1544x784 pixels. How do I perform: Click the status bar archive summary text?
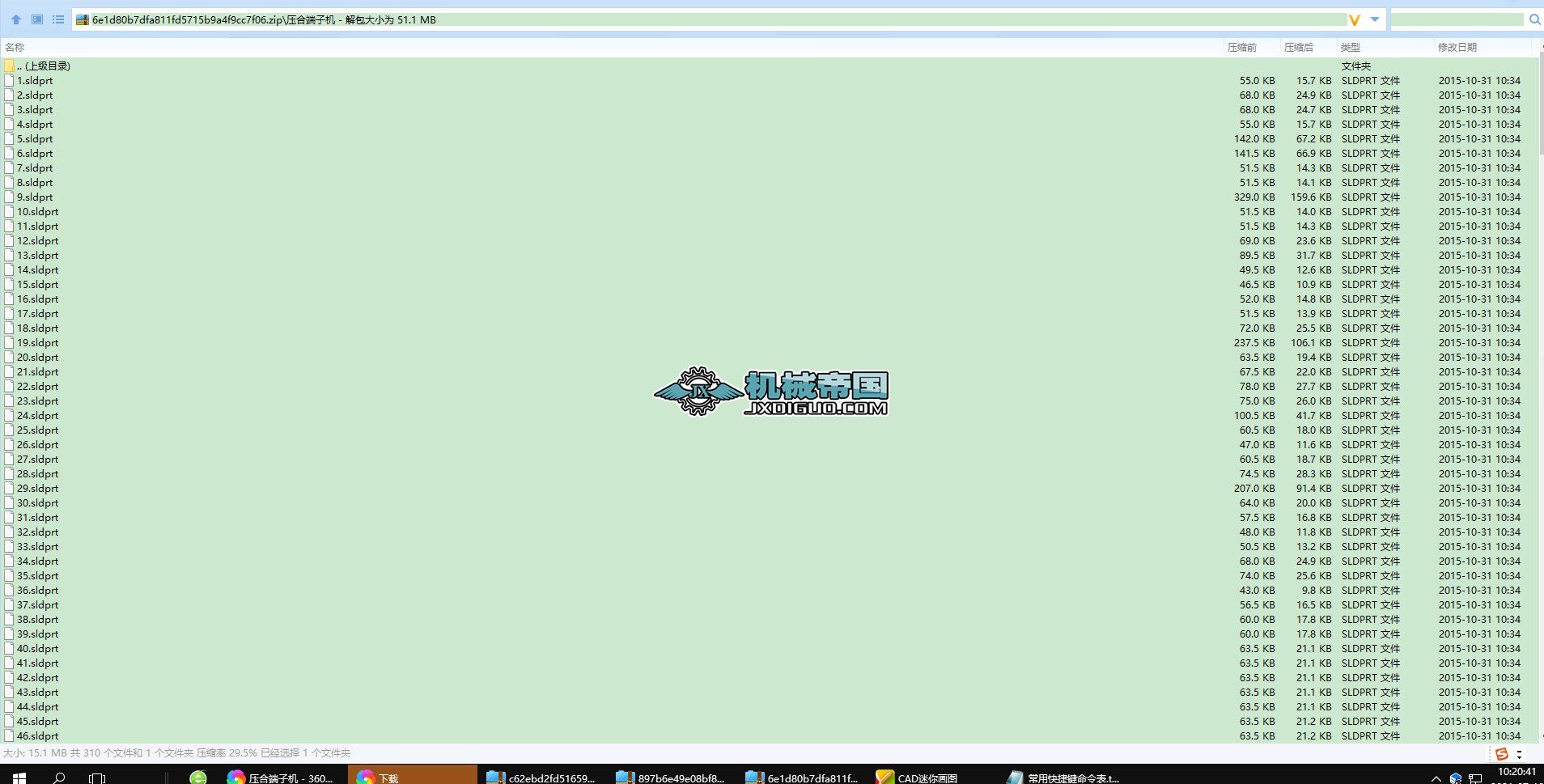(176, 752)
